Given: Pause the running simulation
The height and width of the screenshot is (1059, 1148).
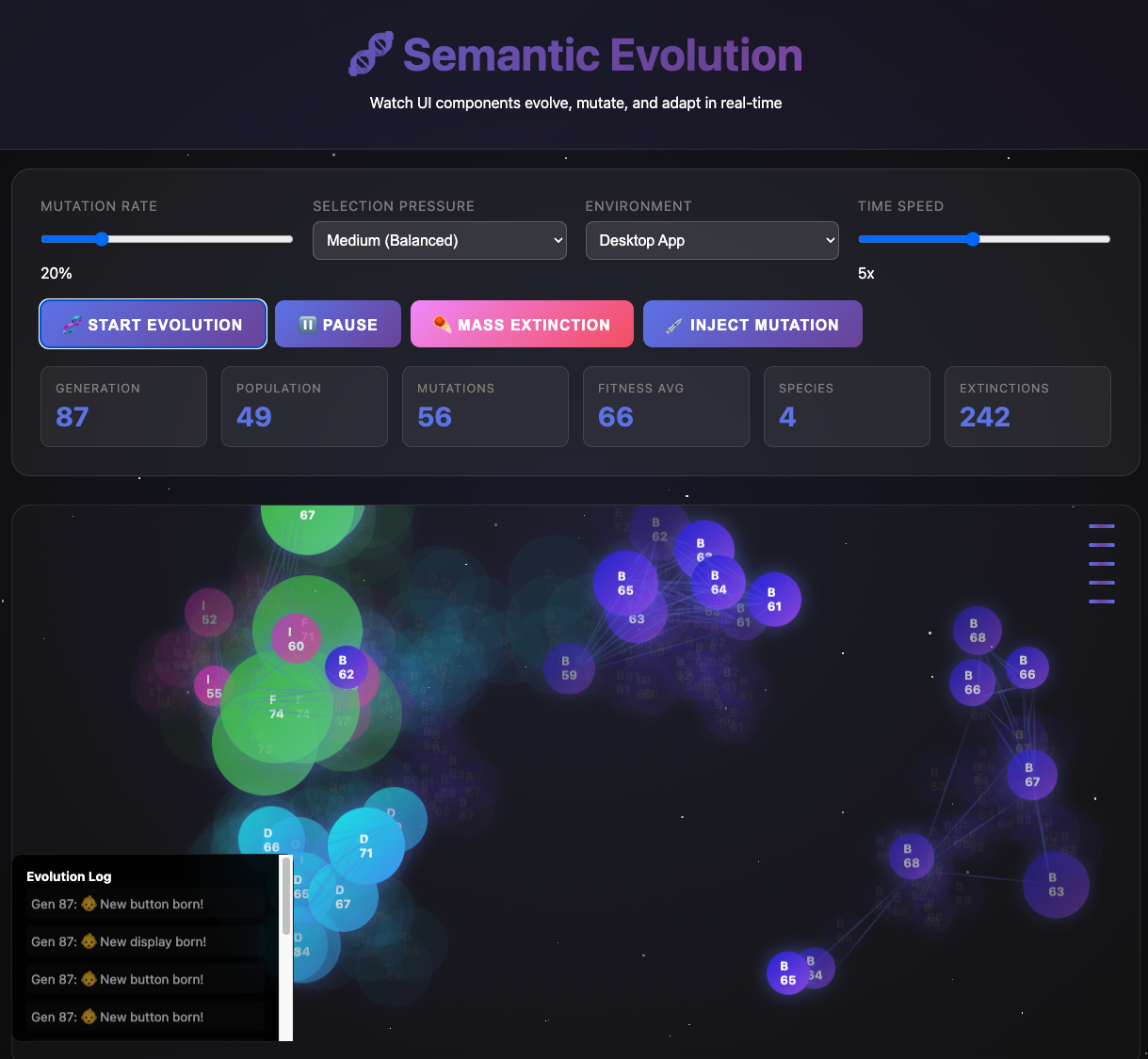Looking at the screenshot, I should (337, 324).
